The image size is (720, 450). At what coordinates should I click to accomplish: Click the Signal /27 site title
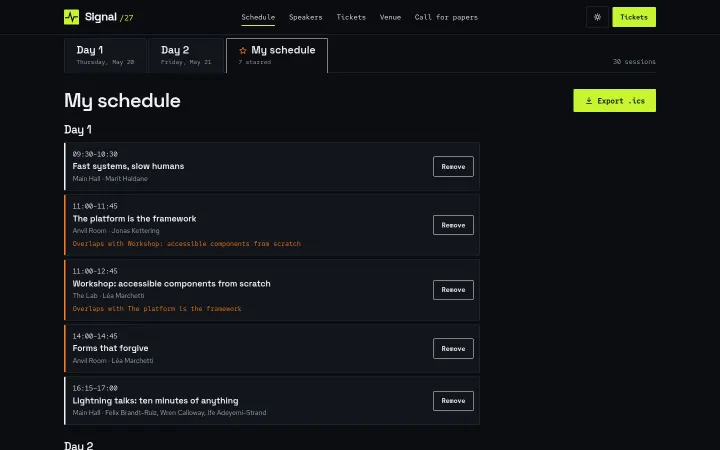109,17
